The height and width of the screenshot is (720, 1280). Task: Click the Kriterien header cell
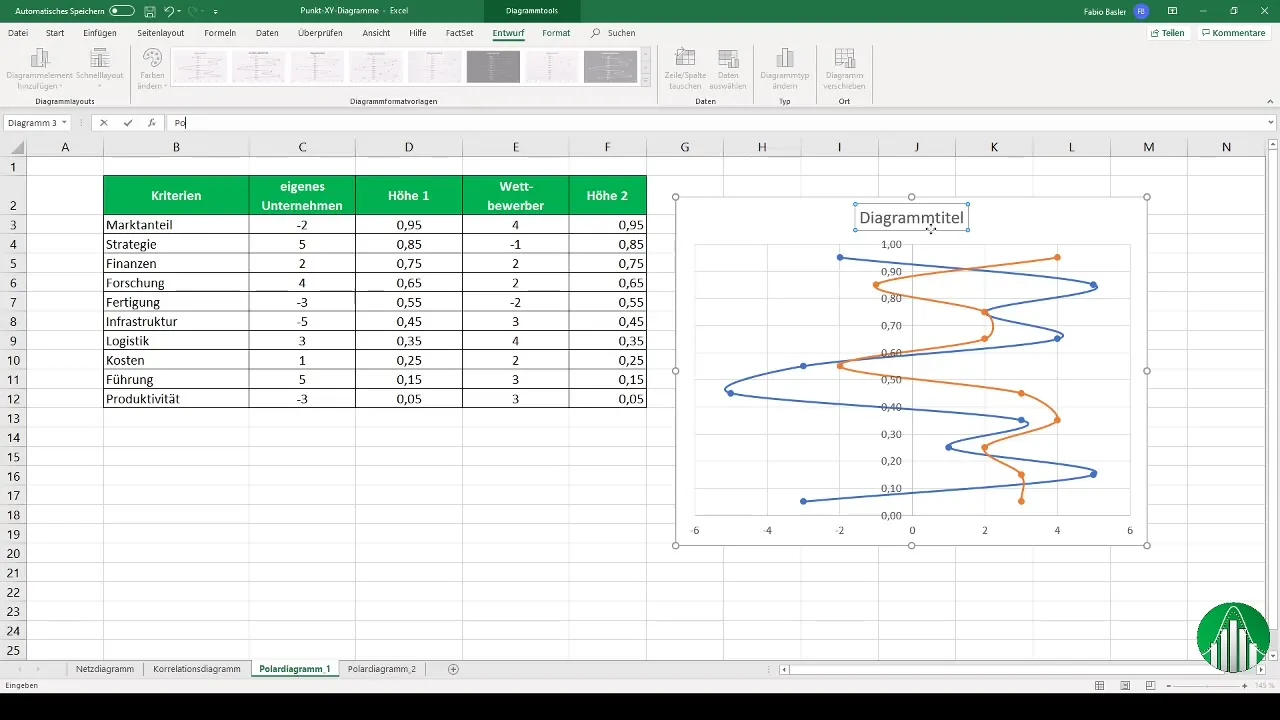pos(176,195)
